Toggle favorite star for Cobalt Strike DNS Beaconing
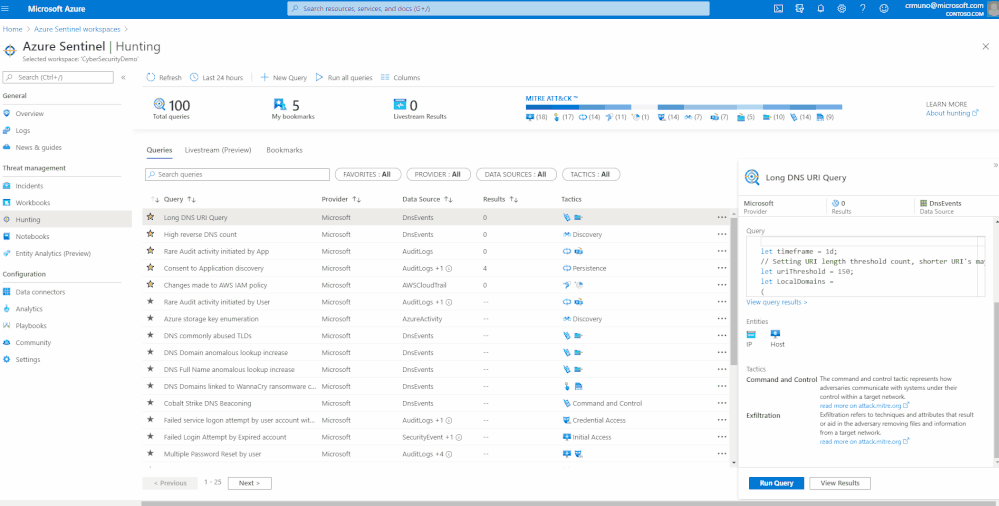999x506 pixels. [x=150, y=403]
